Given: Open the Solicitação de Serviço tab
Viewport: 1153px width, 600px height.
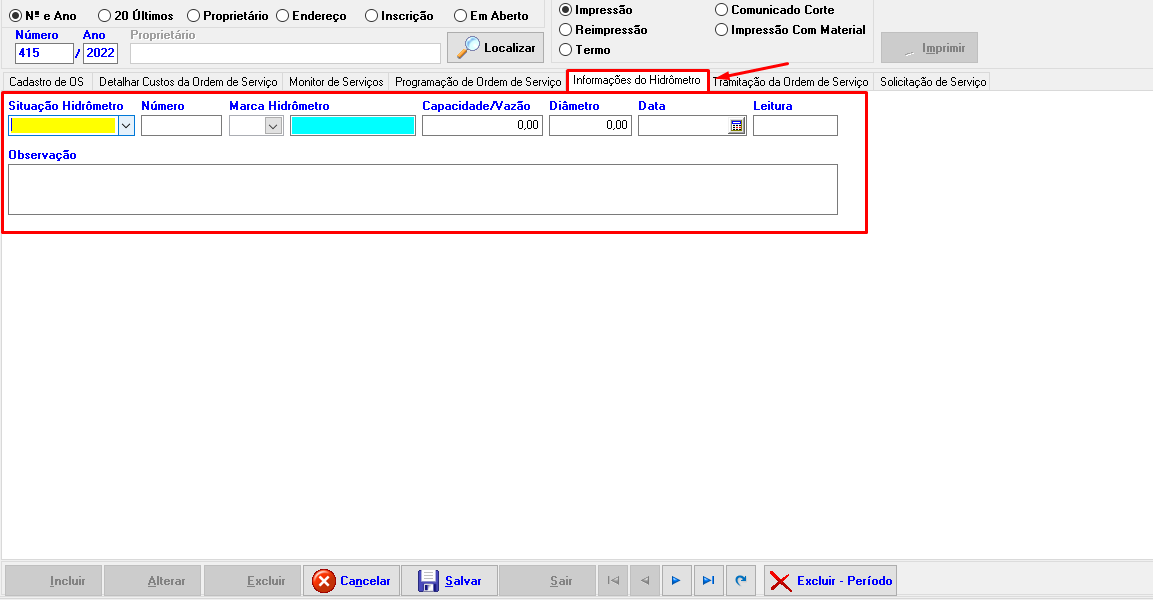Looking at the screenshot, I should coord(932,82).
